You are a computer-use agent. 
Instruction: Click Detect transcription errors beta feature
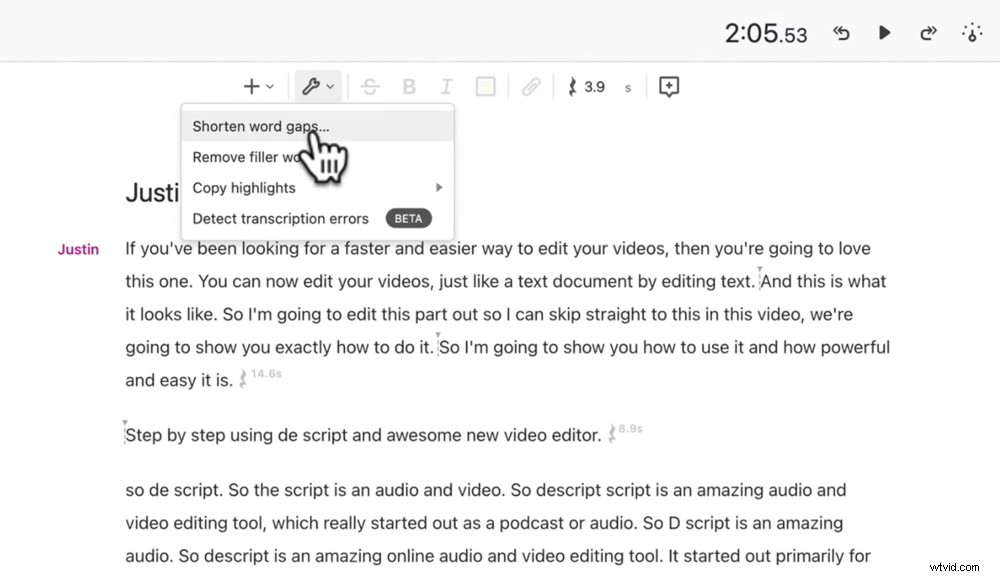point(280,218)
